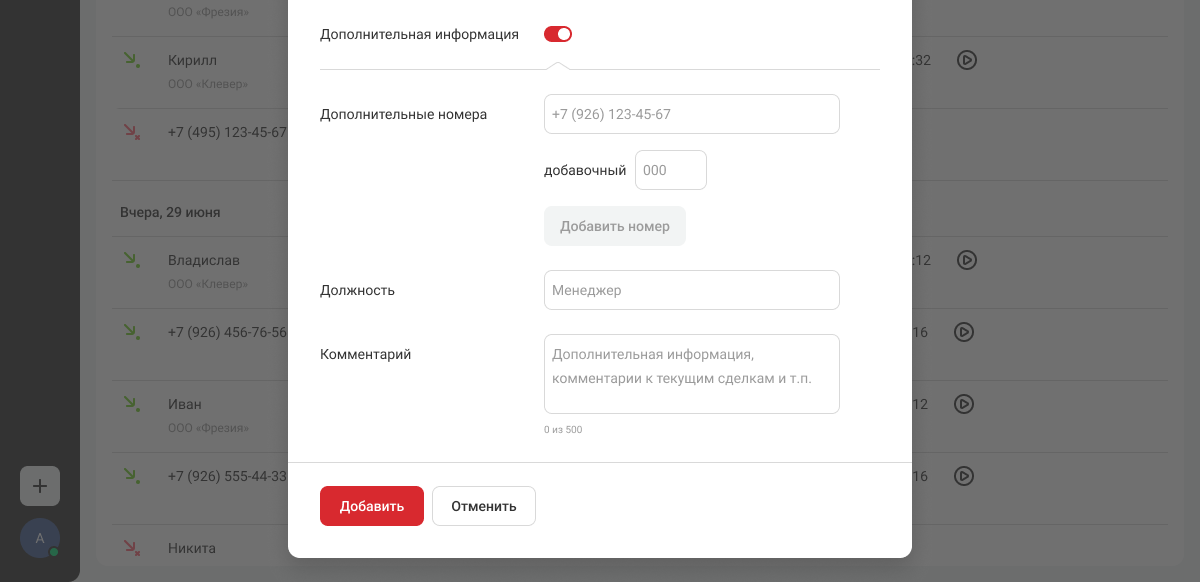The image size is (1200, 582).
Task: Play recording for +7 (926) 456-76-56 call
Action: tap(966, 332)
